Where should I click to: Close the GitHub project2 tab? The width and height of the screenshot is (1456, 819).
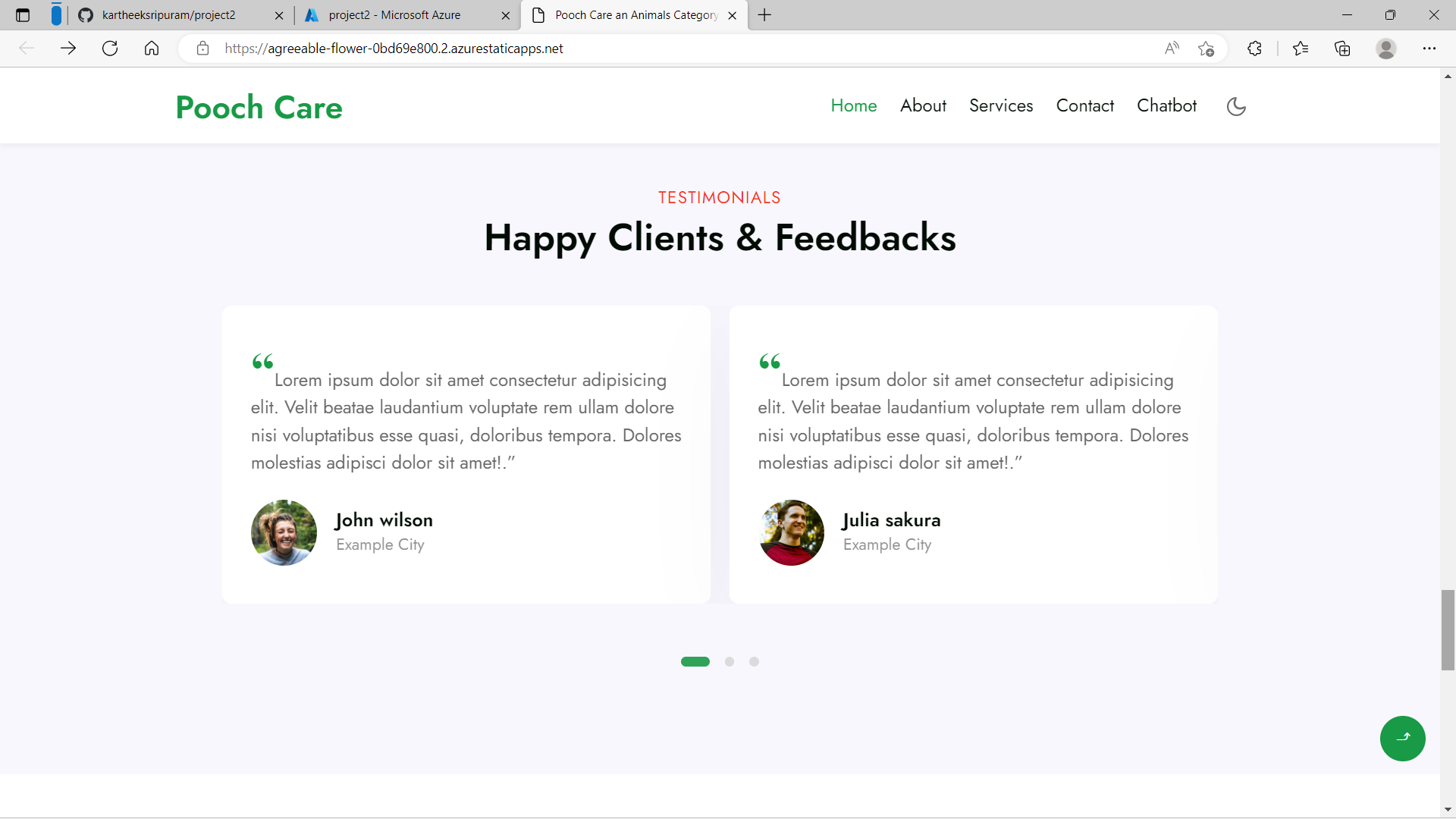tap(279, 15)
